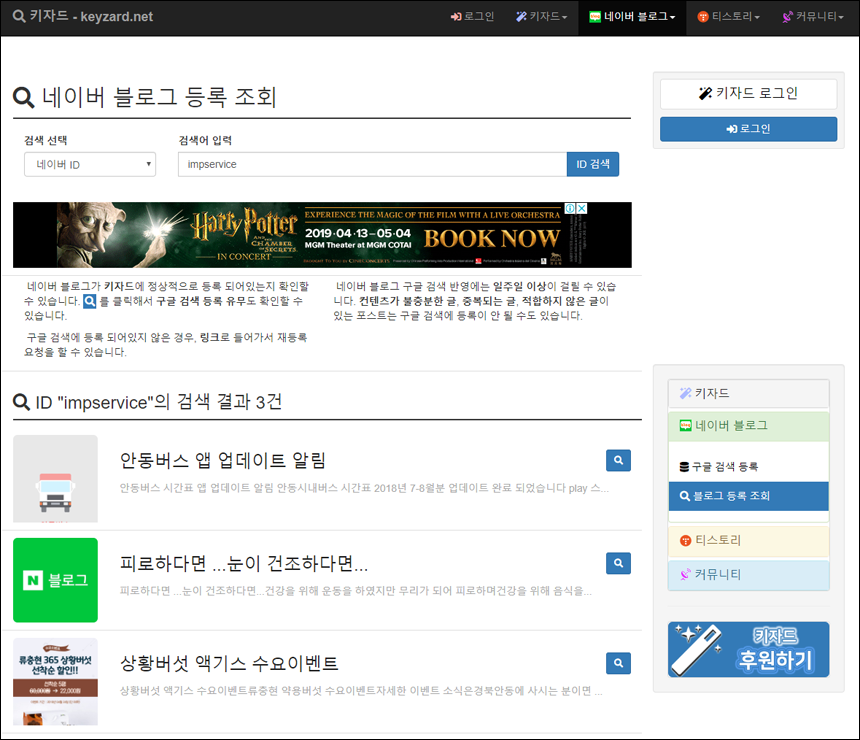The image size is (860, 740).
Task: Click the Naver blog icon in navbar
Action: coord(595,17)
